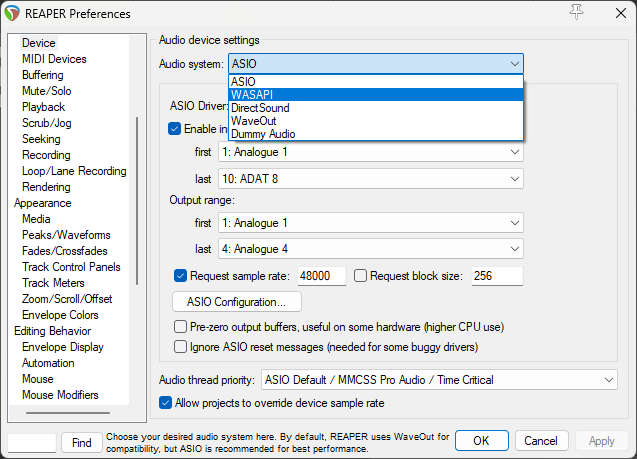637x459 pixels.
Task: Enable Pre-zero output buffers option
Action: (181, 327)
